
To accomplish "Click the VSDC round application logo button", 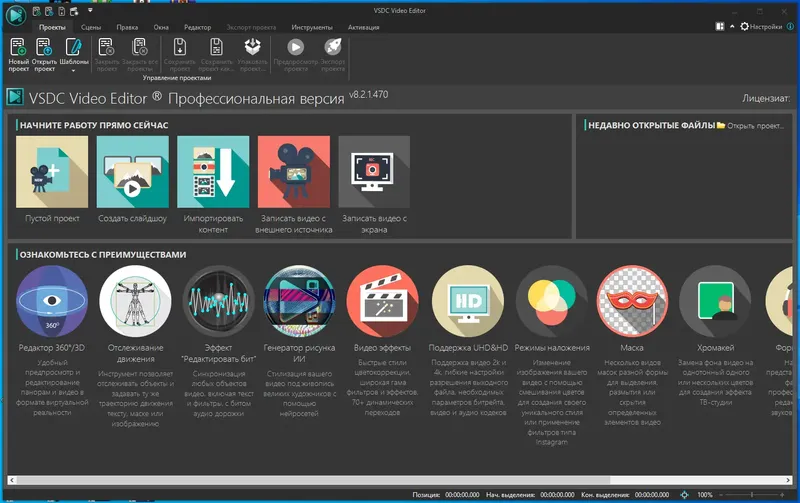I will click(x=16, y=15).
